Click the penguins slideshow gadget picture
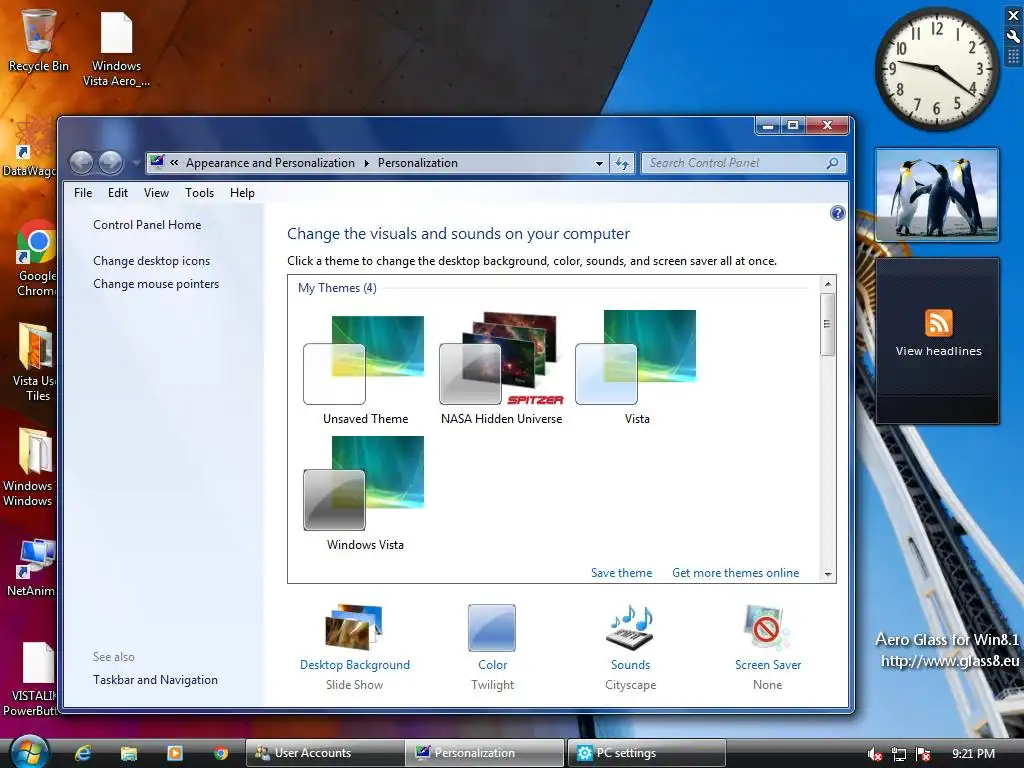 (x=937, y=195)
